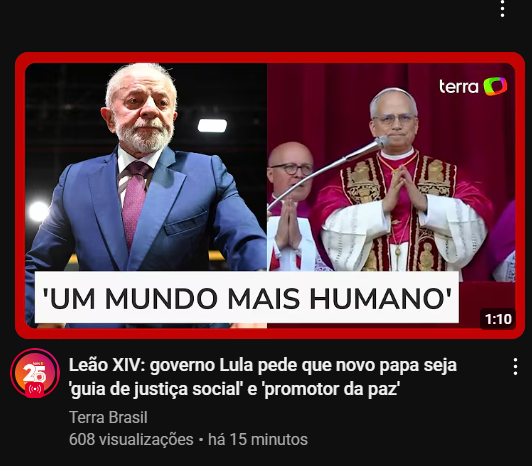Click the microphone shown in the thumbnail
Viewport: 532px width, 466px height.
tap(327, 170)
